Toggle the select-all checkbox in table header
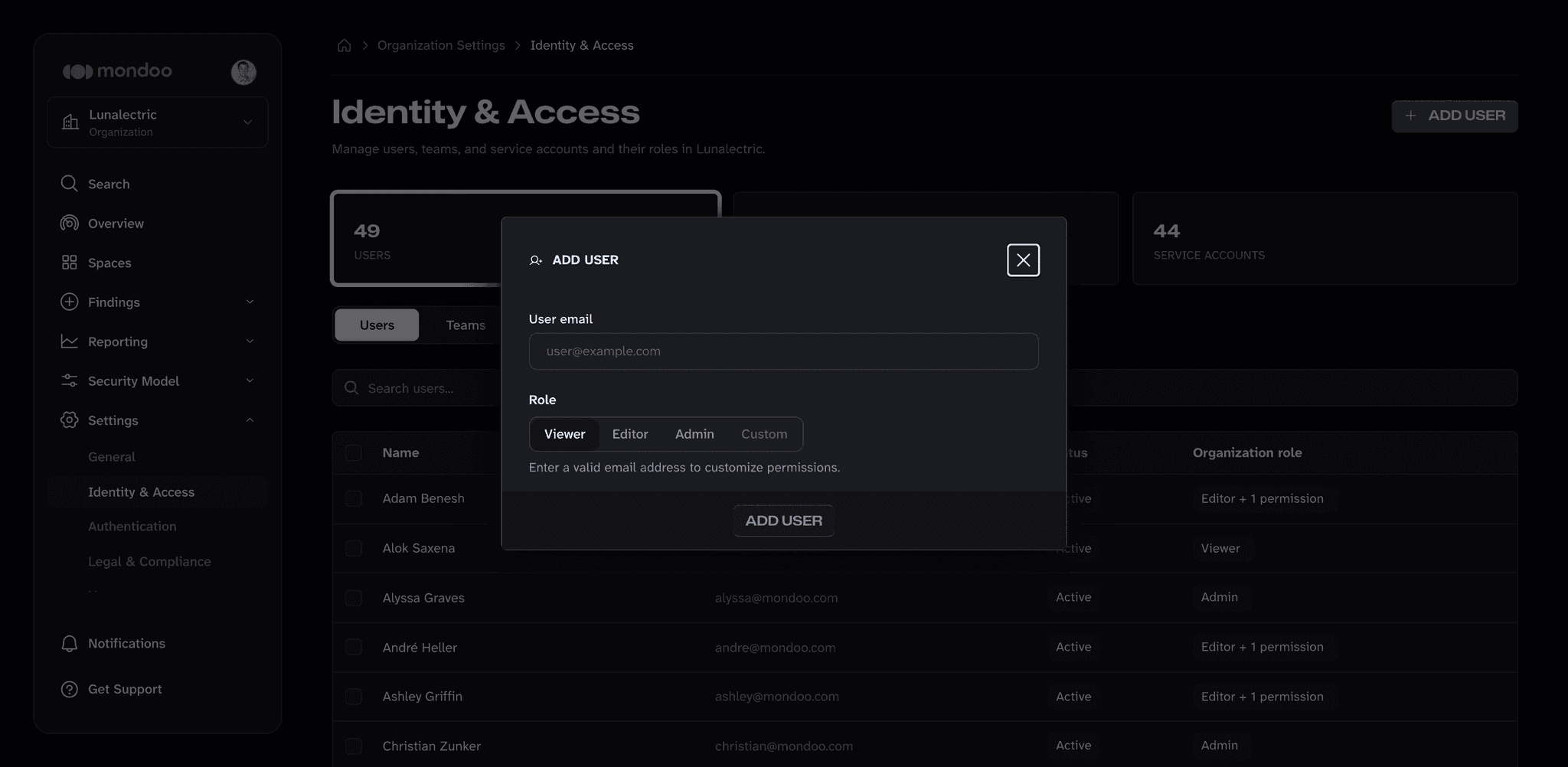This screenshot has height=767, width=1568. coord(353,452)
